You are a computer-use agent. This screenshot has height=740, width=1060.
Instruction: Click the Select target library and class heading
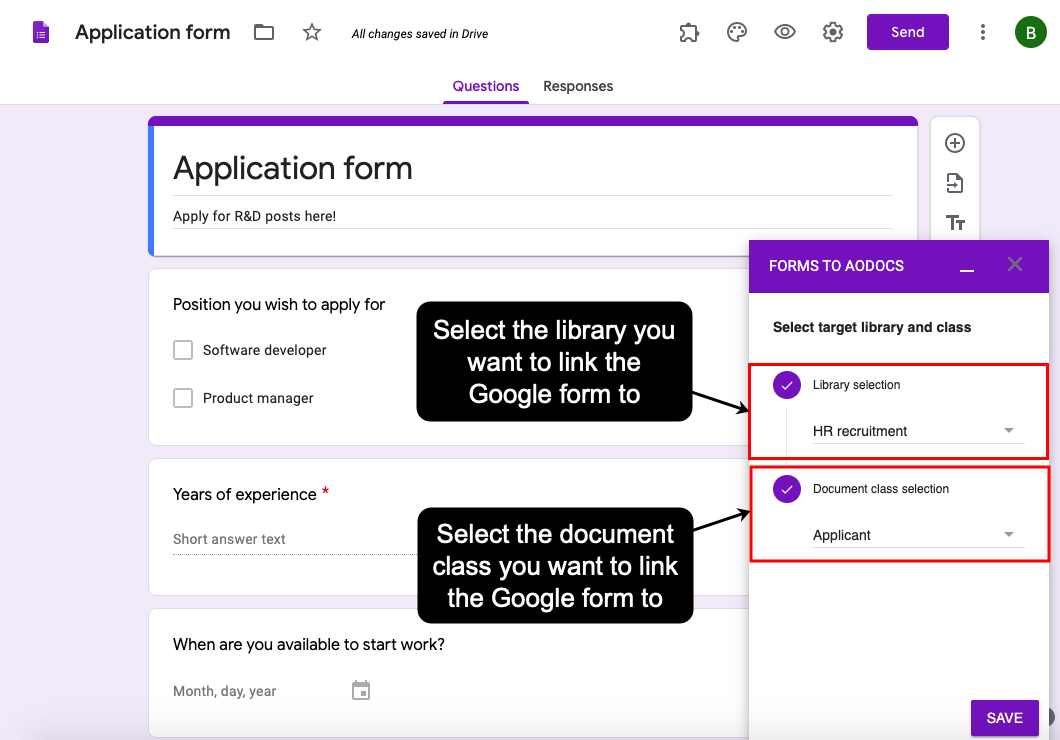click(x=871, y=327)
